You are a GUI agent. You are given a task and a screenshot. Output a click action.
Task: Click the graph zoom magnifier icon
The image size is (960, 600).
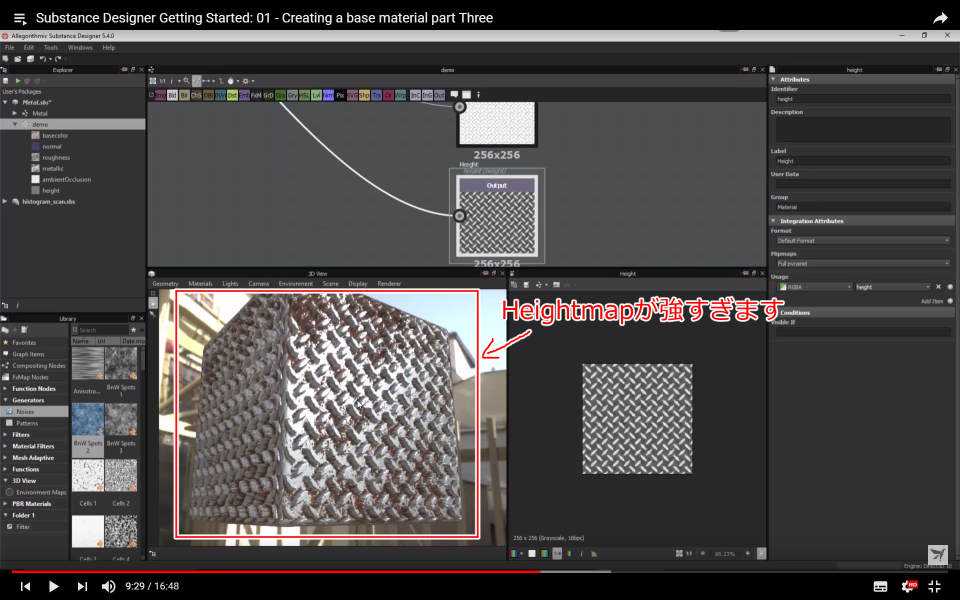pyautogui.click(x=187, y=81)
